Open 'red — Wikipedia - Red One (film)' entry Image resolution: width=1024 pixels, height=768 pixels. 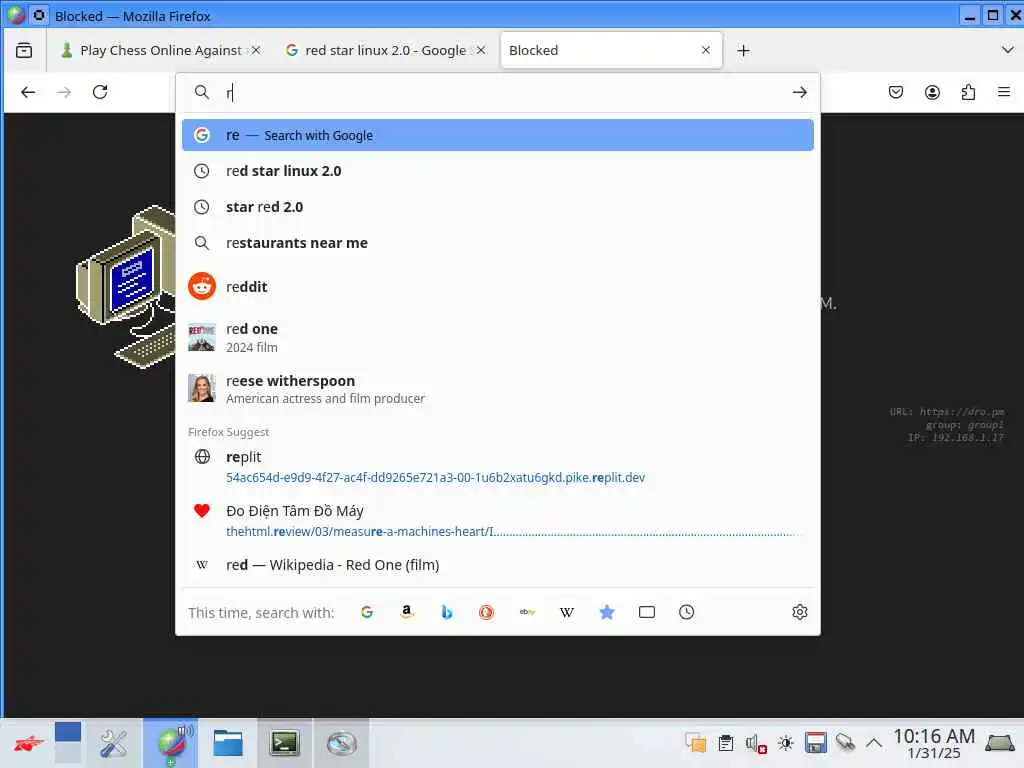pos(498,565)
